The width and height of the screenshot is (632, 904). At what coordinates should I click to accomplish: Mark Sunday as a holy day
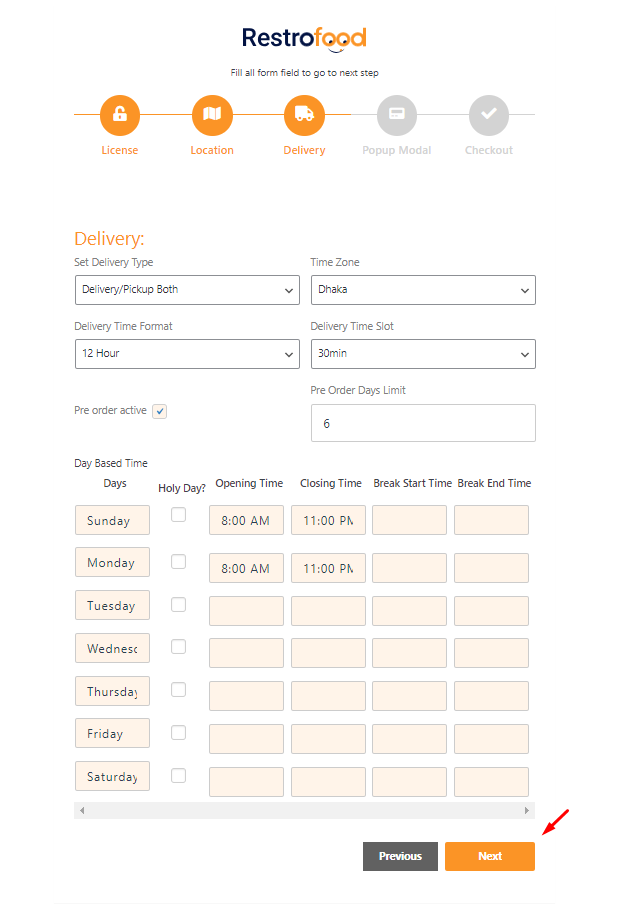click(178, 515)
